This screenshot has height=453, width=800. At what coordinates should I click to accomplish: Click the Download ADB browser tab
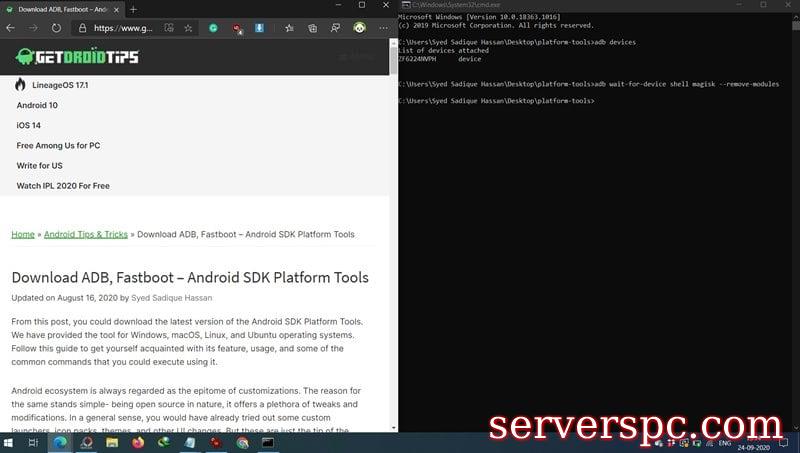[x=60, y=9]
